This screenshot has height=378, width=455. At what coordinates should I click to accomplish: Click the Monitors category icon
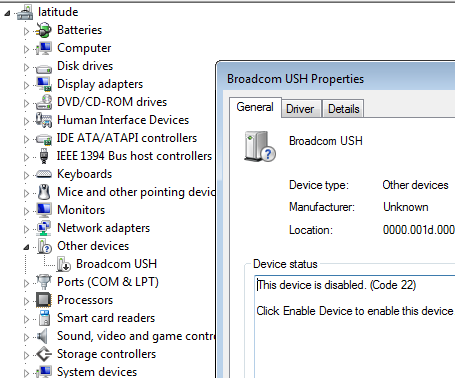coord(44,210)
